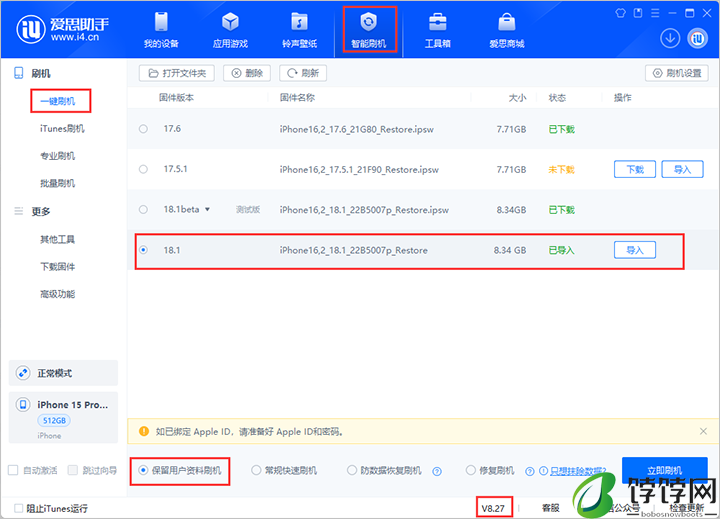Open 我的设备 device icon in top bar
Image resolution: width=720 pixels, height=519 pixels.
161,29
